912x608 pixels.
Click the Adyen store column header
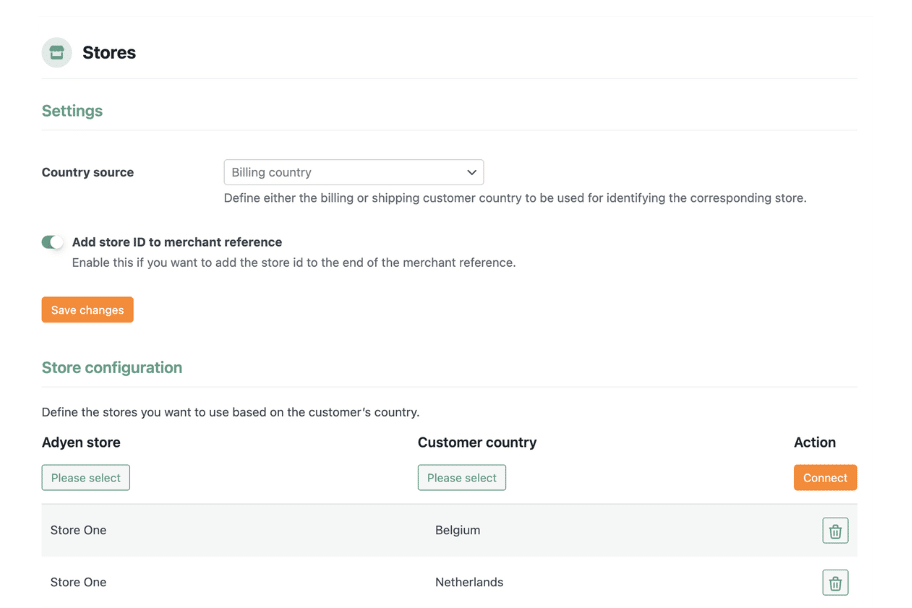click(x=81, y=442)
